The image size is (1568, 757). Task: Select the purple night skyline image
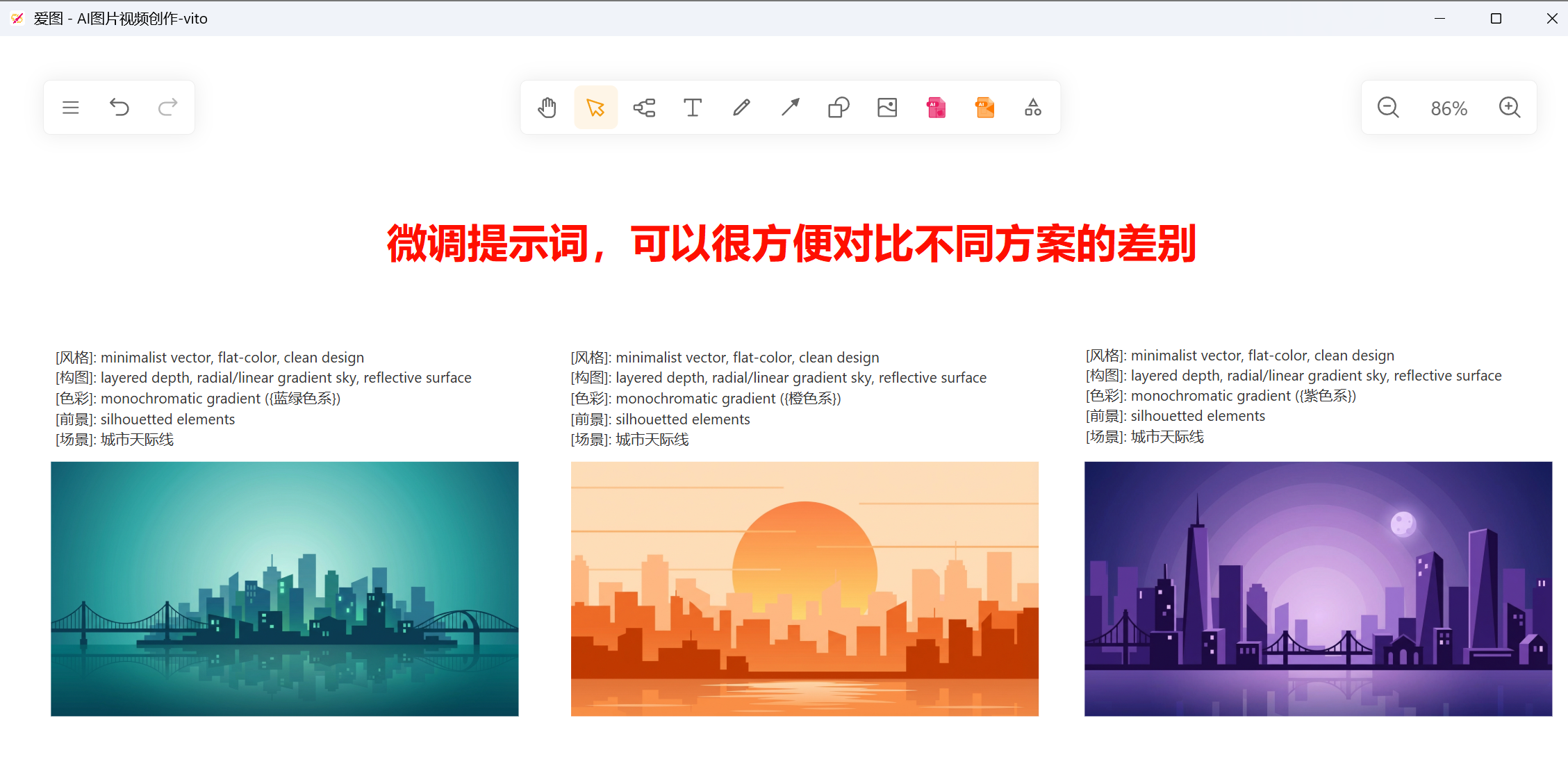(x=1318, y=589)
